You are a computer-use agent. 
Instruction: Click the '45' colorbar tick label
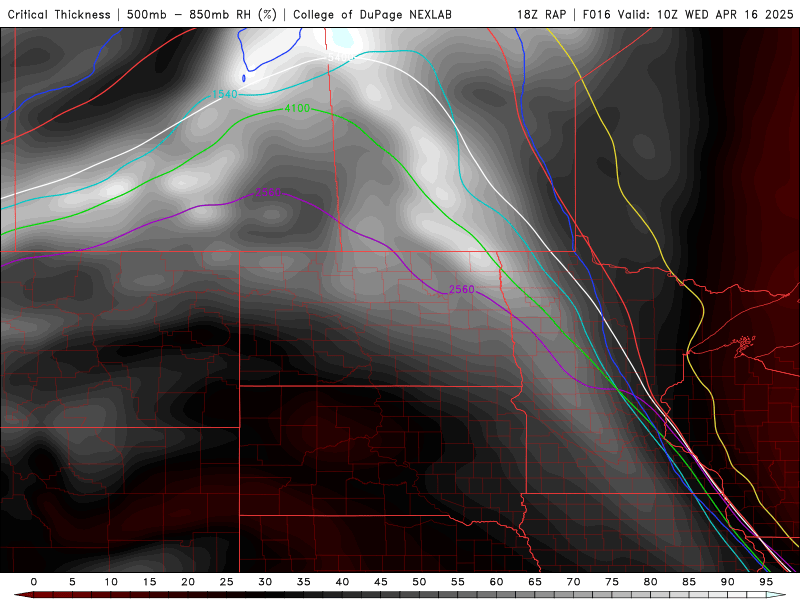(x=381, y=582)
